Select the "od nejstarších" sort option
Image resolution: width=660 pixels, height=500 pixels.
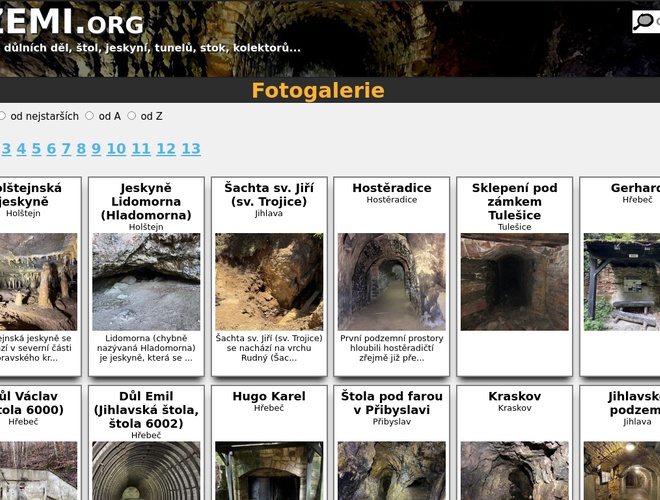[2, 116]
